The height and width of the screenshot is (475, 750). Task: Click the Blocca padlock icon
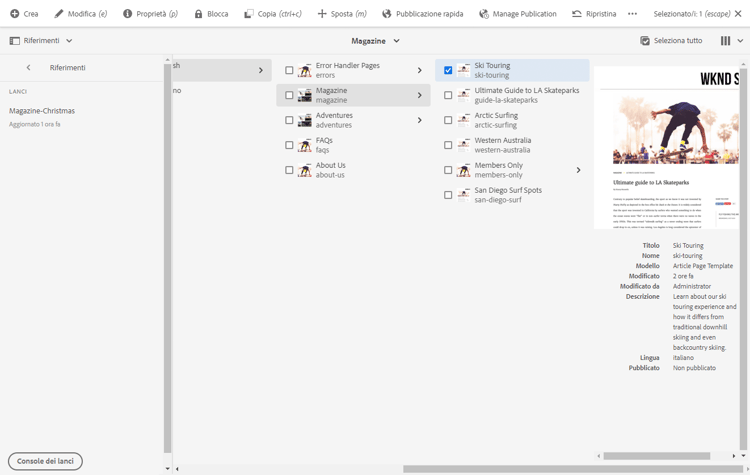pyautogui.click(x=198, y=14)
